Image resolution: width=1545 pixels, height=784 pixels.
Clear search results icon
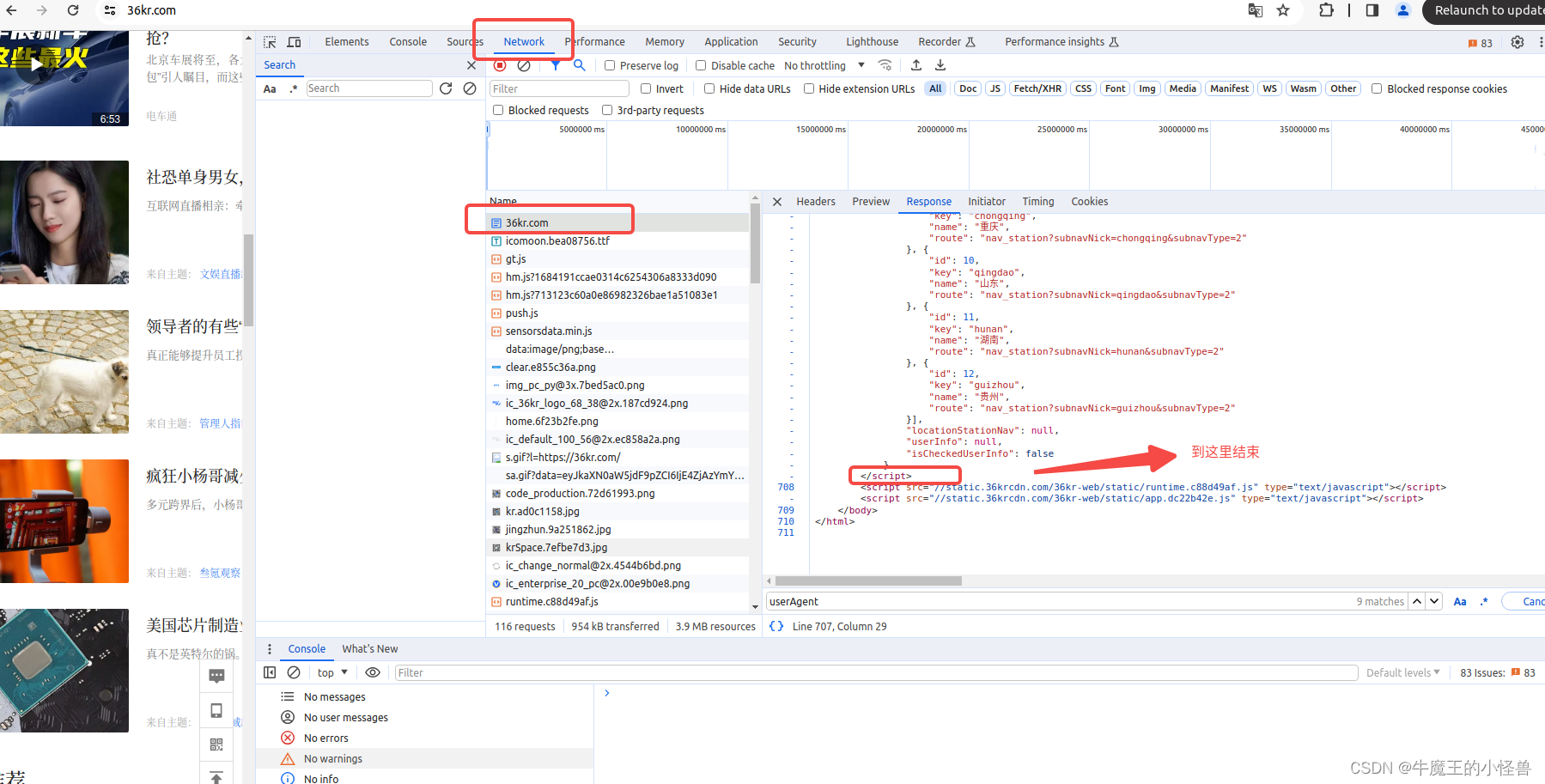(x=470, y=88)
